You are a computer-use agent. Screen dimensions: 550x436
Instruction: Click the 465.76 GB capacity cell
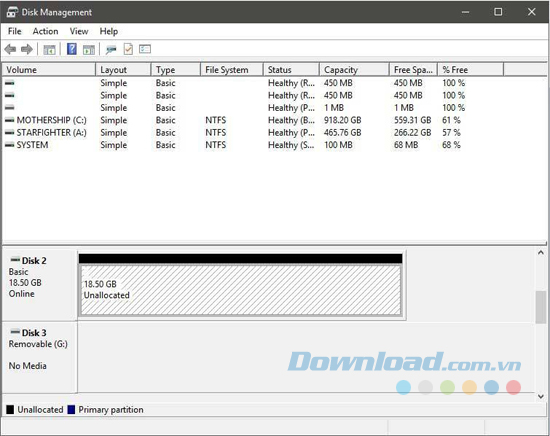(x=343, y=133)
